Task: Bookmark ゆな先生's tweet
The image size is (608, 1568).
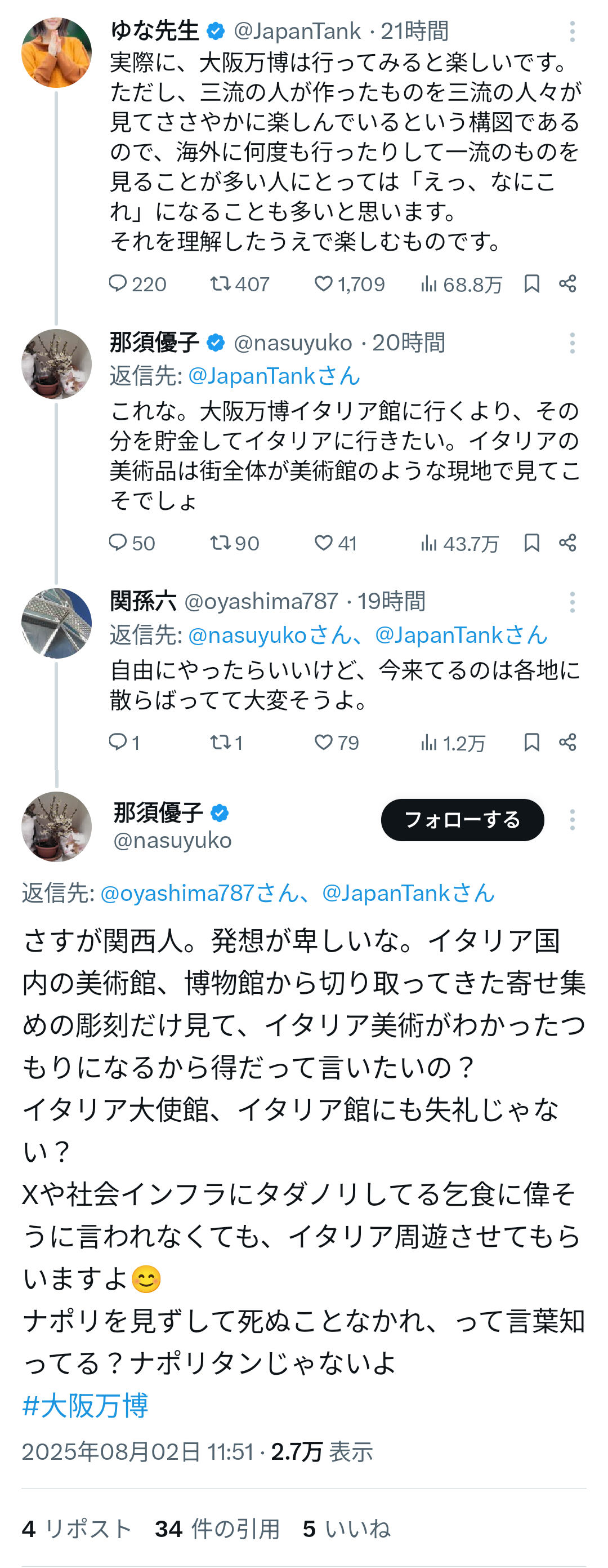Action: [x=531, y=283]
